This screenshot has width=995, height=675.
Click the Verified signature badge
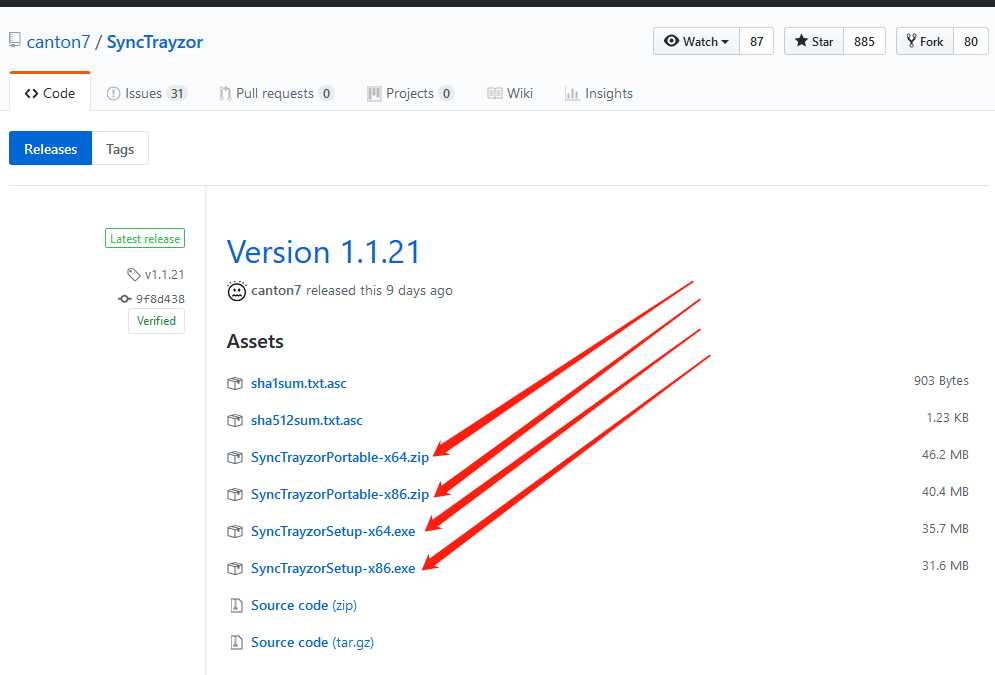pos(156,321)
